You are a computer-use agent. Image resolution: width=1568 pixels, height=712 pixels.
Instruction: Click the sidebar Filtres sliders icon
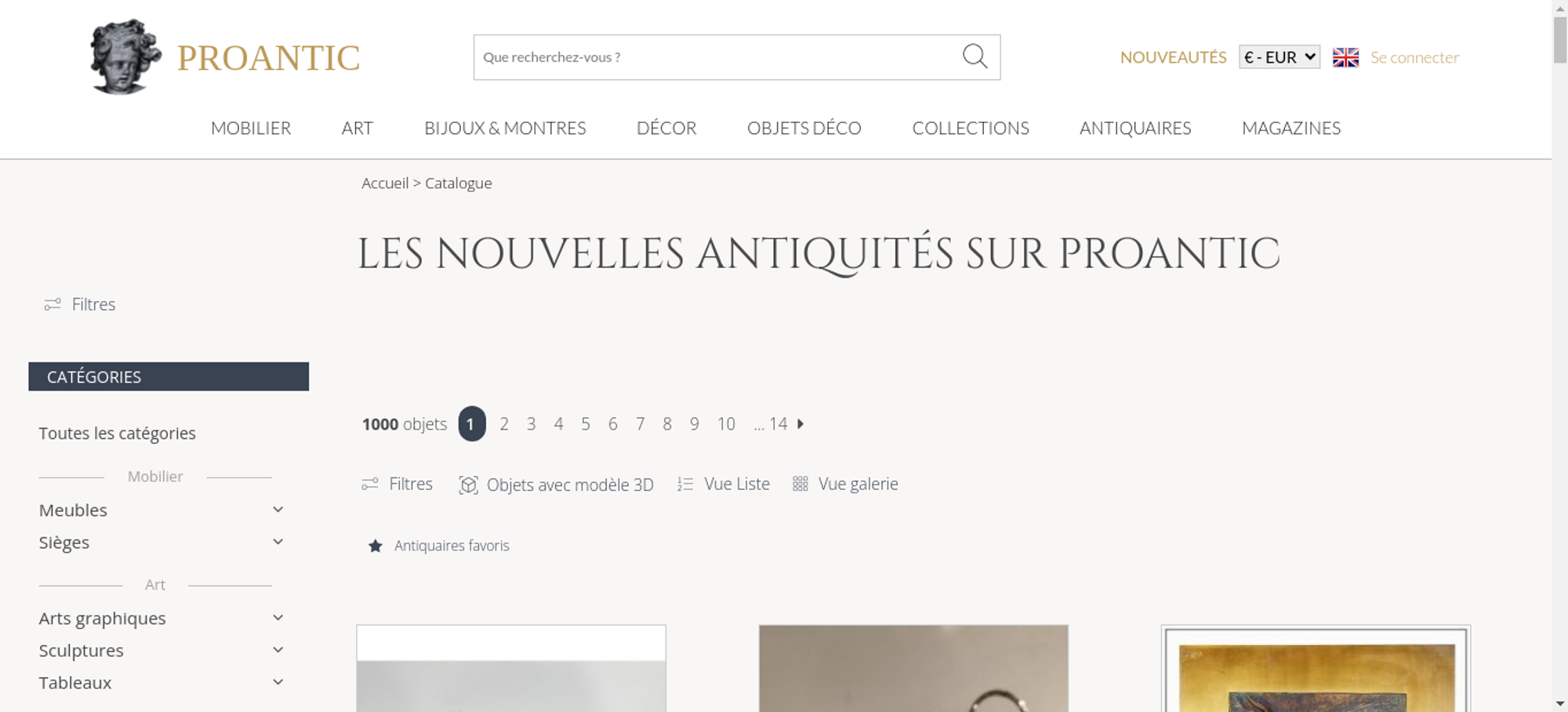pyautogui.click(x=53, y=304)
